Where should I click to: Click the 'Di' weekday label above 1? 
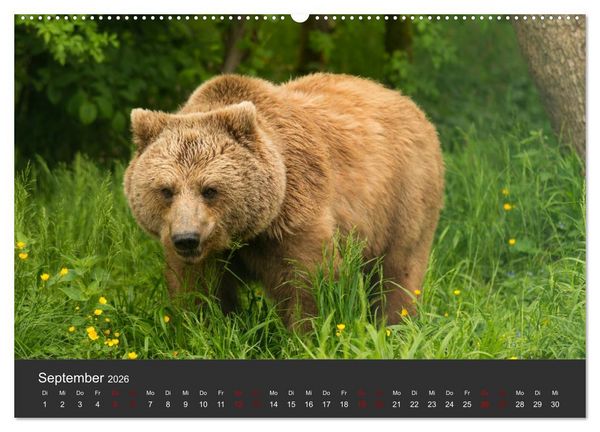(45, 393)
